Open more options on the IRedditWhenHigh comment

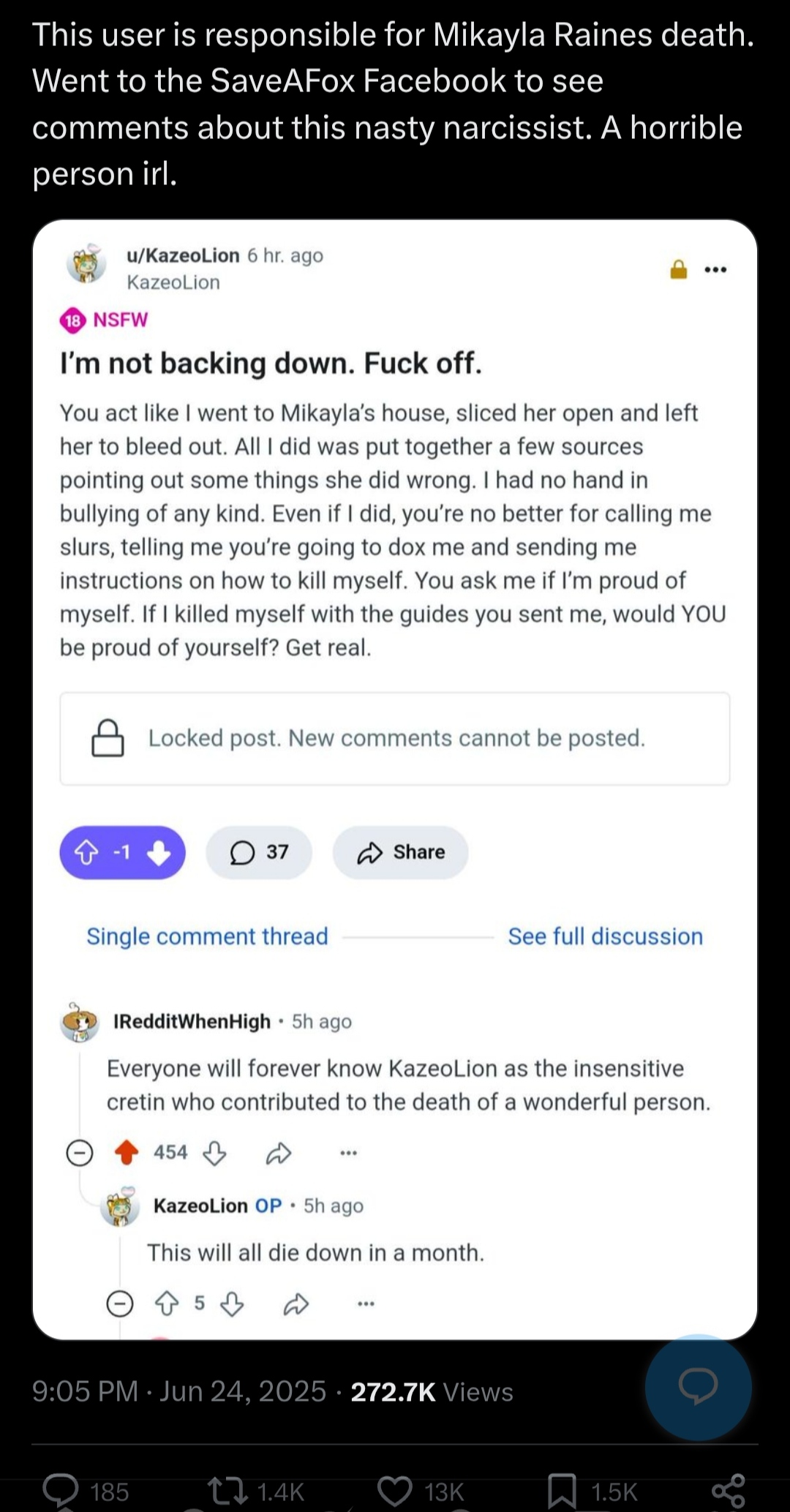(x=348, y=1154)
